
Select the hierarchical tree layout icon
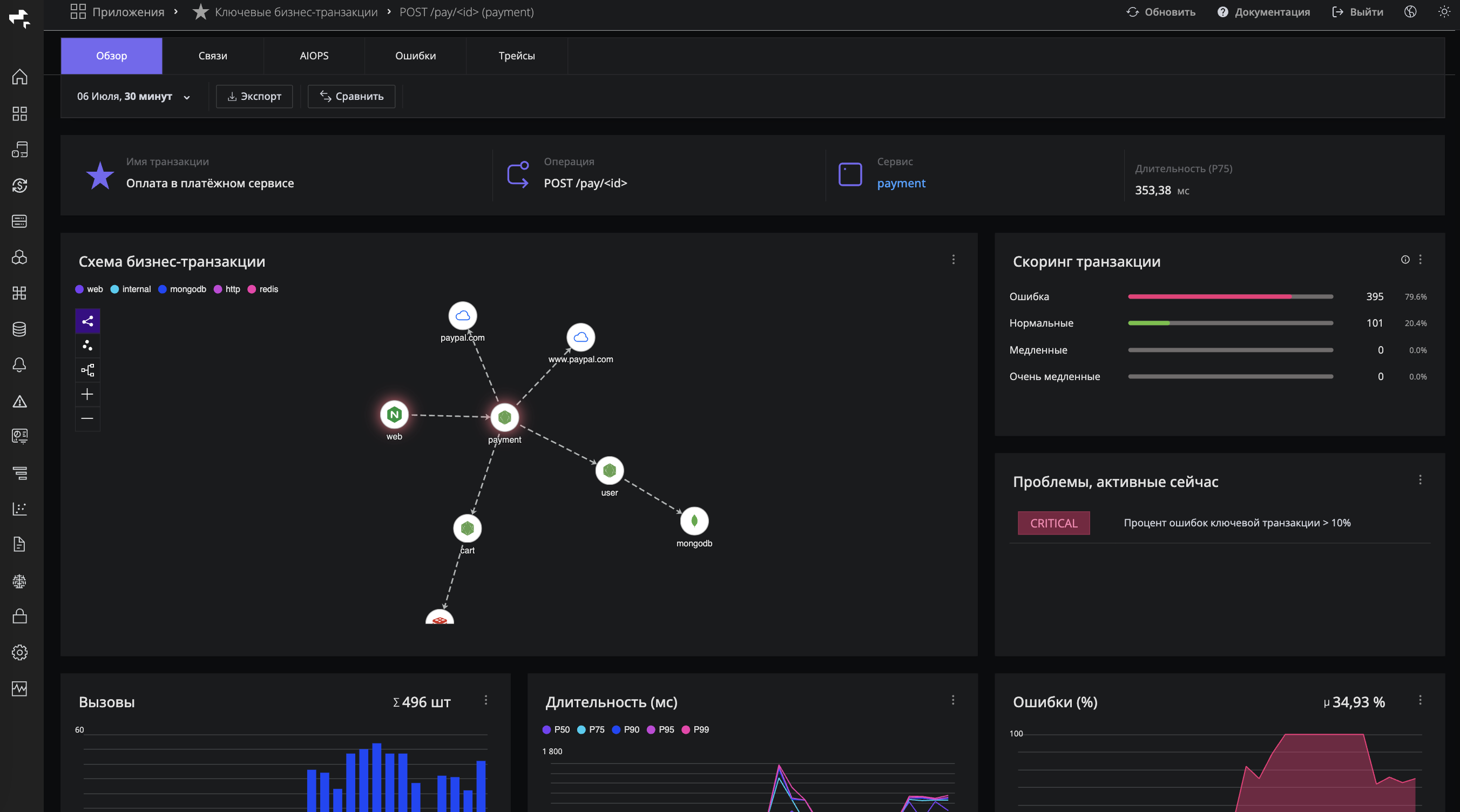point(87,370)
